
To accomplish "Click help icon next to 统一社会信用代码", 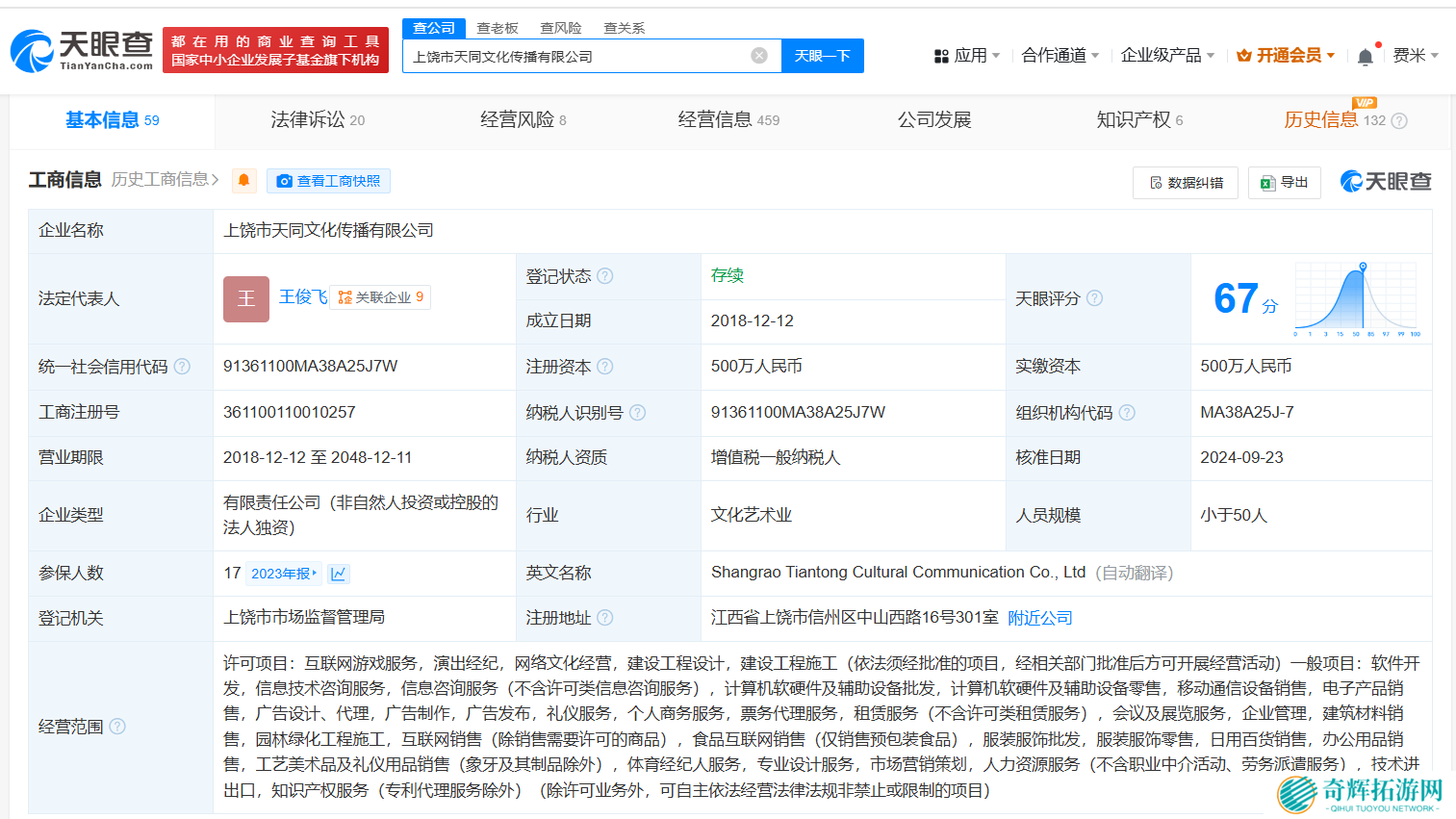I will coord(182,367).
